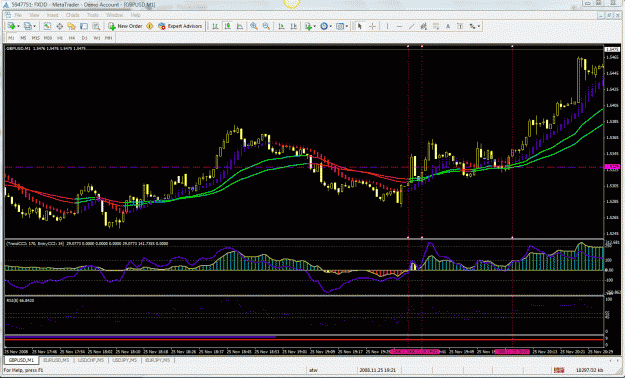Toggle the Market Watch window icon
The image size is (625, 378).
pos(47,26)
